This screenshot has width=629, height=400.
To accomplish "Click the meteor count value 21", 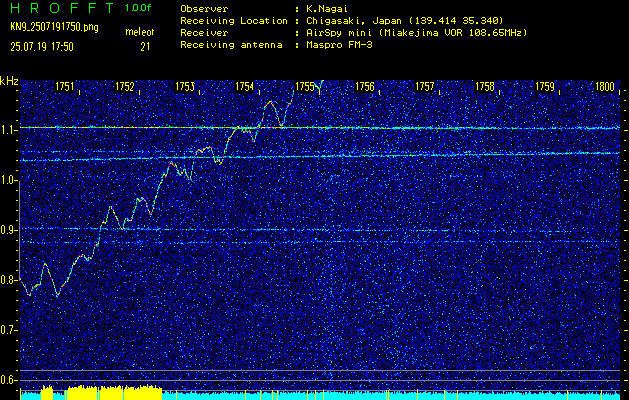I will coord(145,47).
